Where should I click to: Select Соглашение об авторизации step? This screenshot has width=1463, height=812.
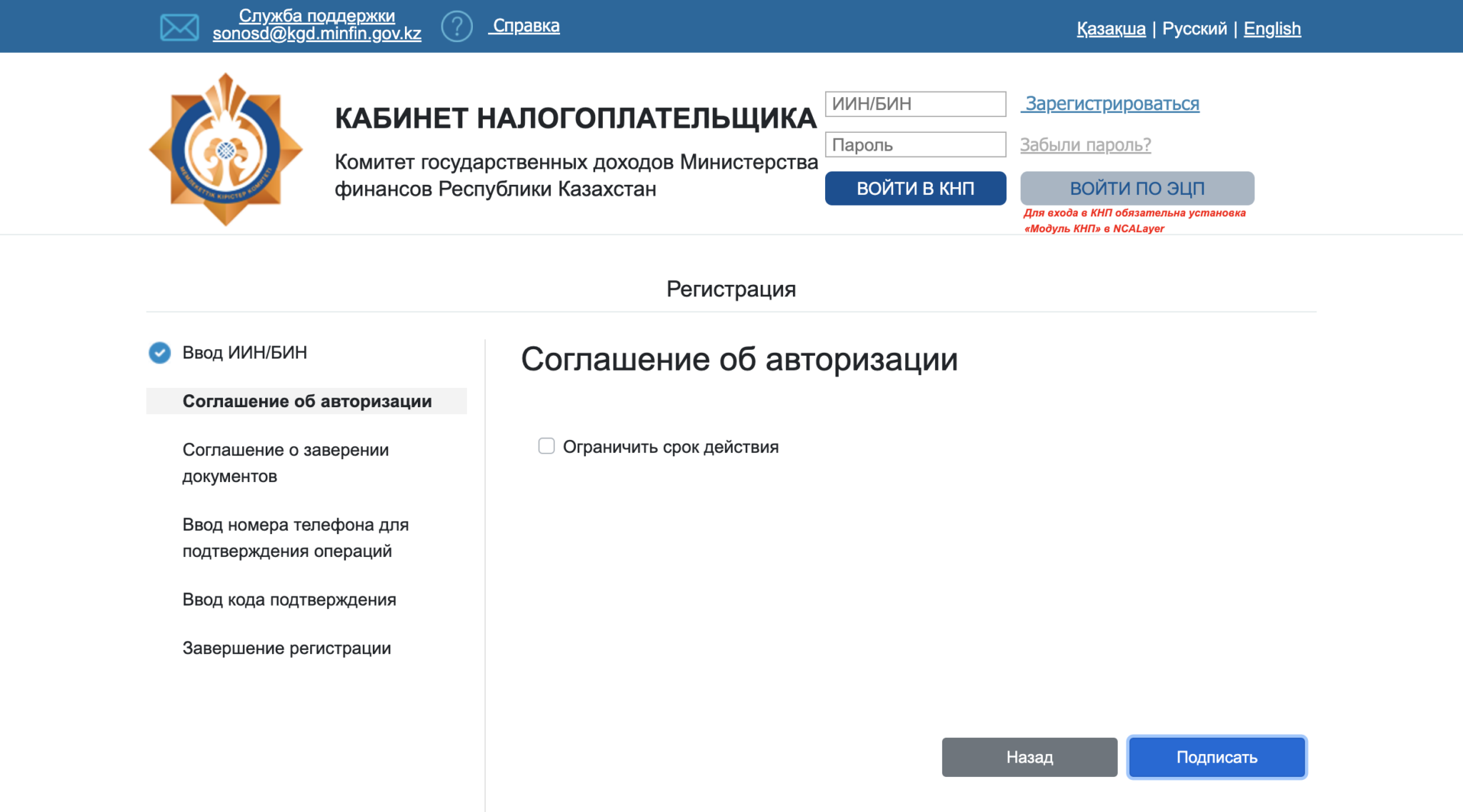(x=307, y=401)
